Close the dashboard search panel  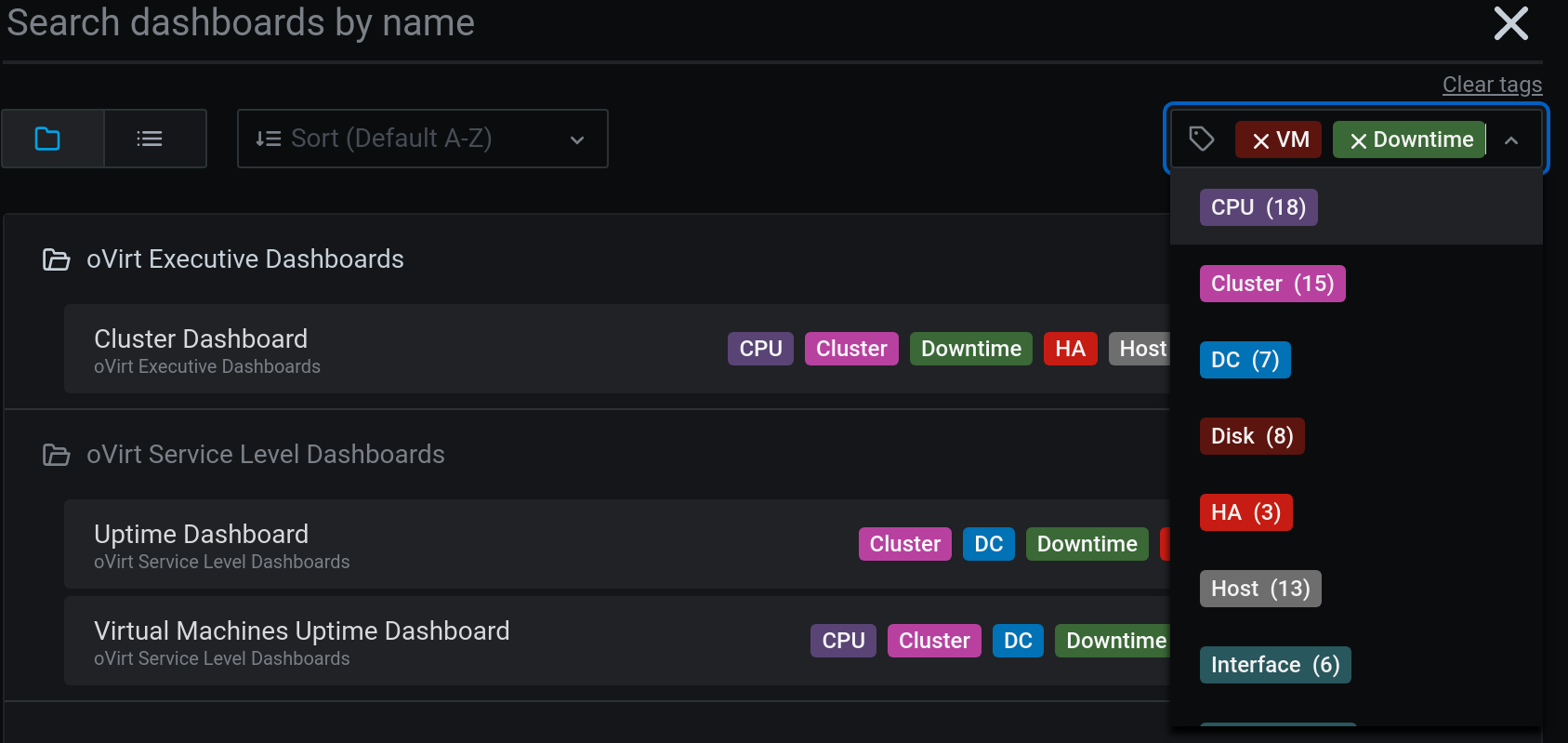(x=1510, y=23)
